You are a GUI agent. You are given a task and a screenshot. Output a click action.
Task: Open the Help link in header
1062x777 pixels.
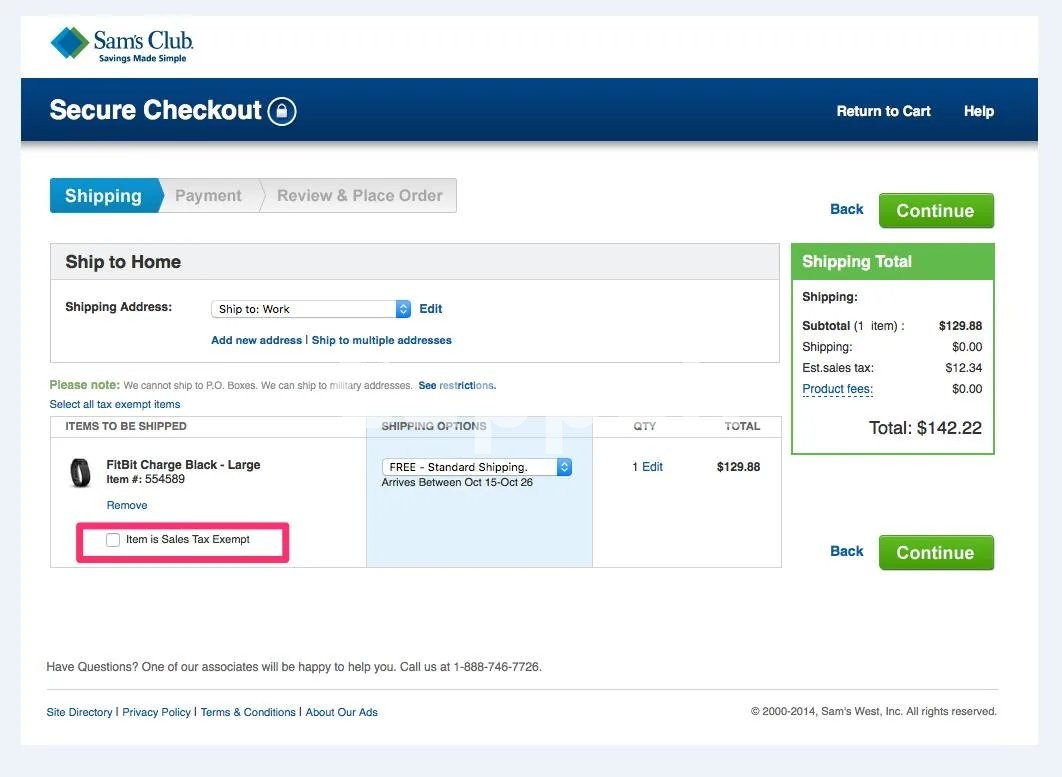click(978, 111)
